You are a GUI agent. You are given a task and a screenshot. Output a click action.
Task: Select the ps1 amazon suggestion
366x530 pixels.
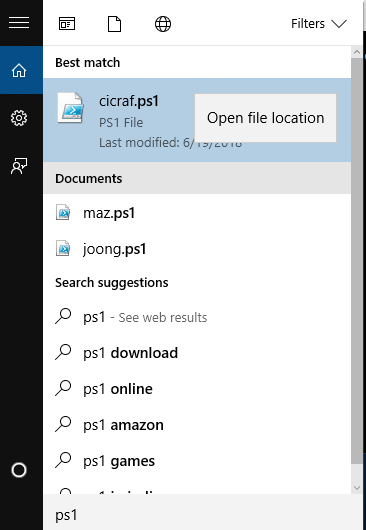(x=197, y=425)
